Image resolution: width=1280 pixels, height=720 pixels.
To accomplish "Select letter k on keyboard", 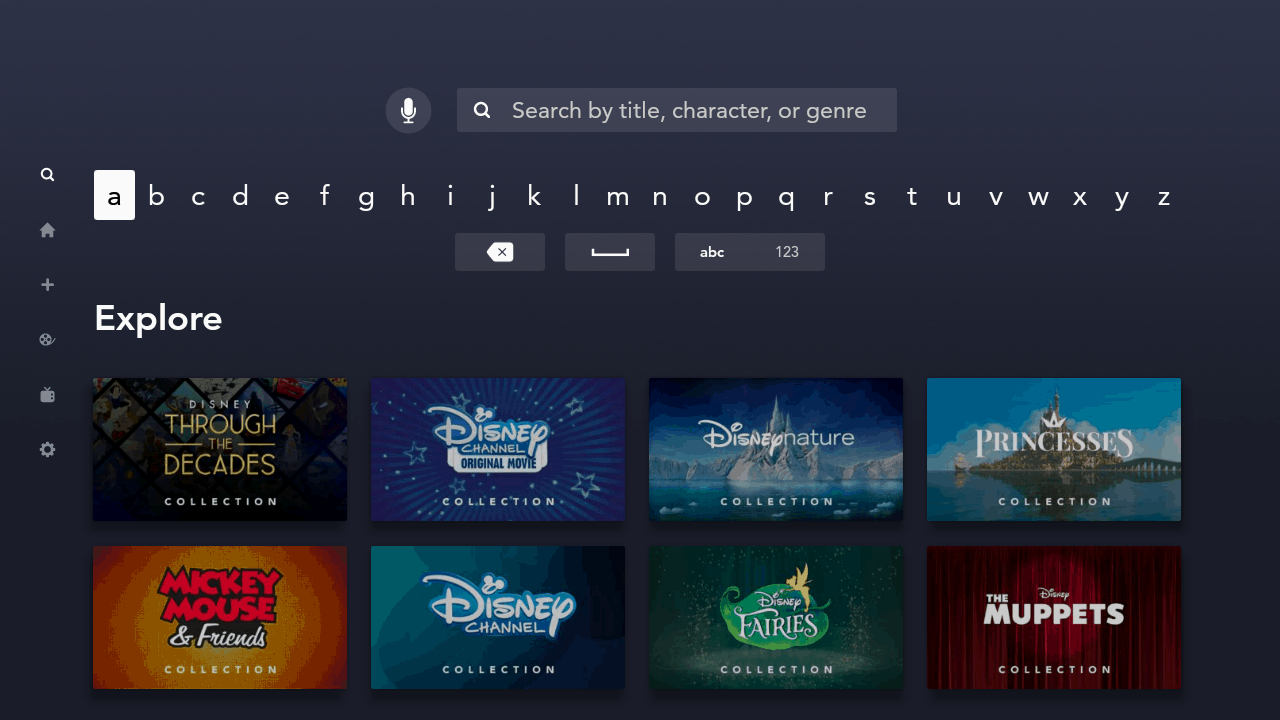I will pyautogui.click(x=534, y=196).
